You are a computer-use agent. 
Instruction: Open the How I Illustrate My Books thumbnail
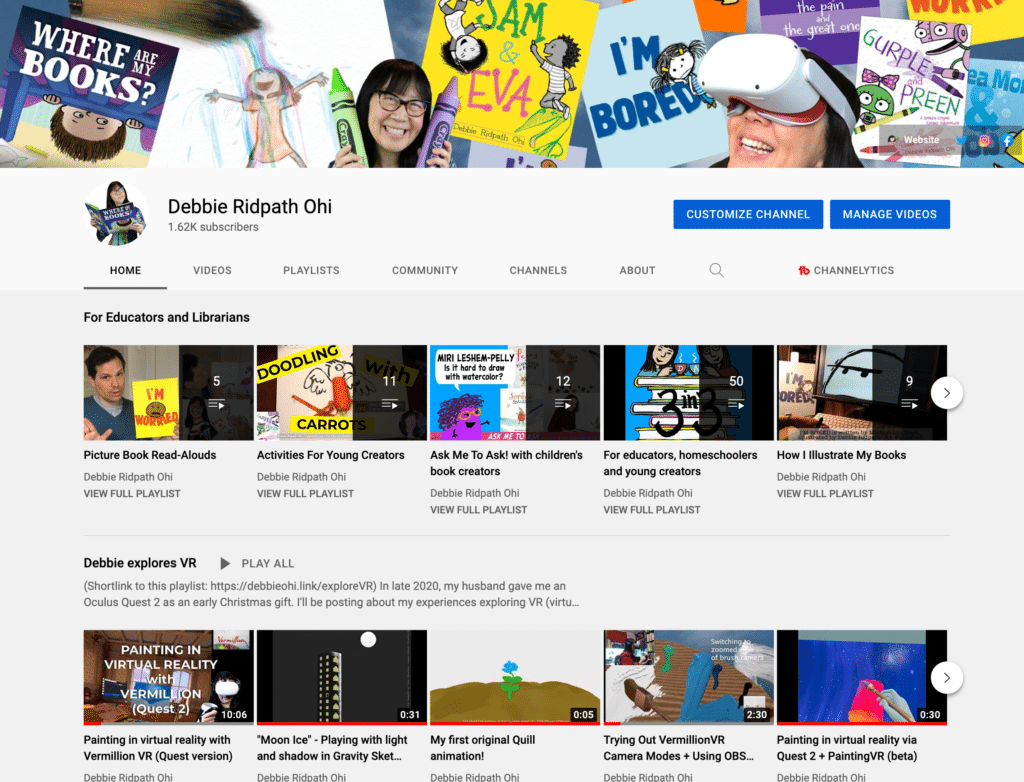[x=861, y=393]
